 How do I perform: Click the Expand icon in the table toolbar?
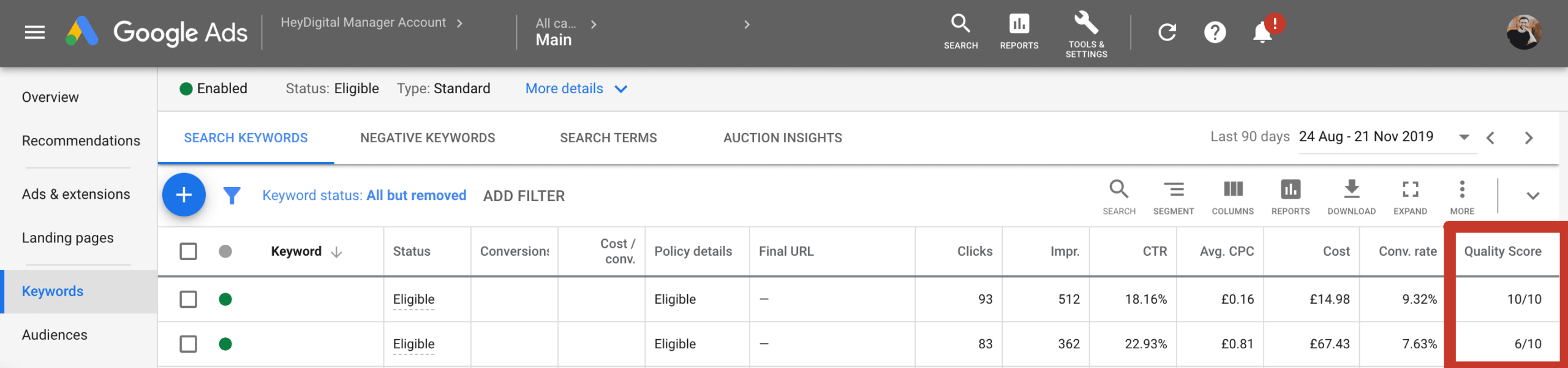point(1409,190)
